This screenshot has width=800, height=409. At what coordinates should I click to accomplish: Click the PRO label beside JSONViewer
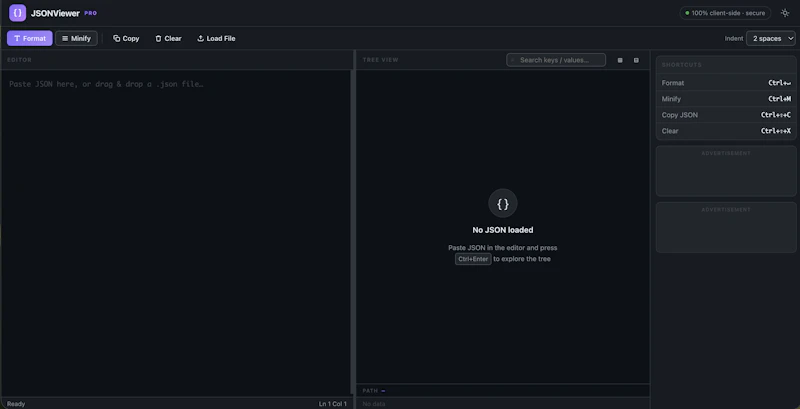(x=90, y=13)
